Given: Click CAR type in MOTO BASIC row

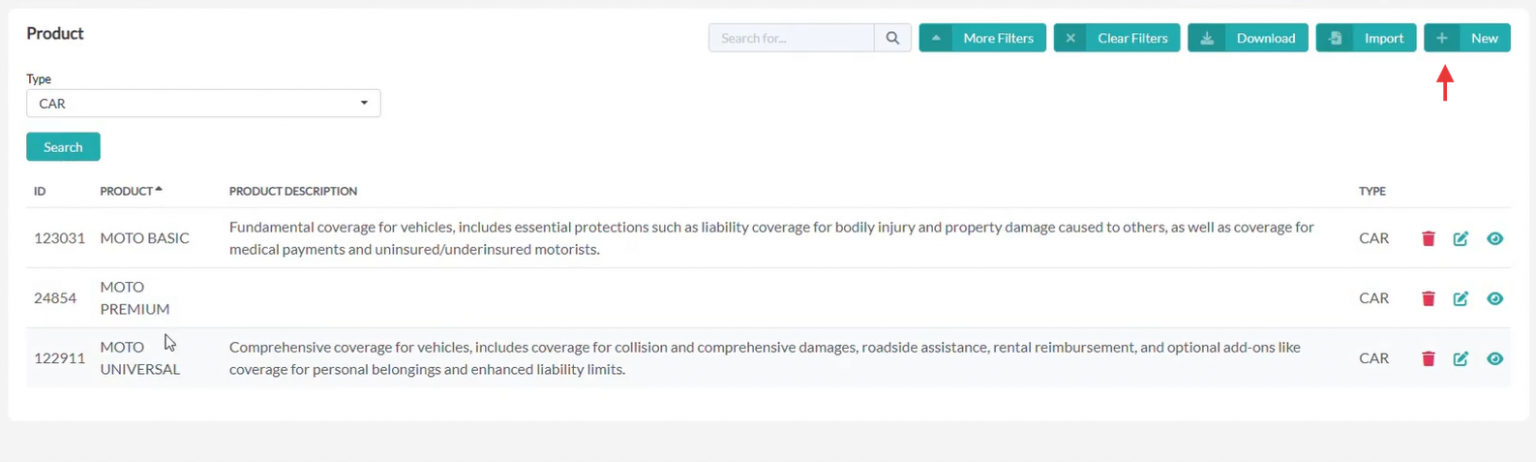Looking at the screenshot, I should pos(1374,239).
